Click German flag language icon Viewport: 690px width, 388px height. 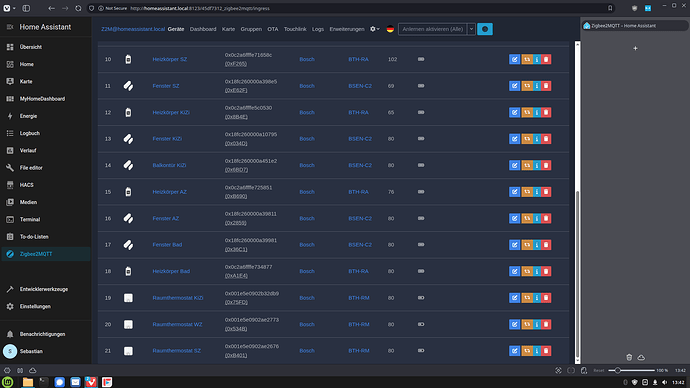point(390,29)
